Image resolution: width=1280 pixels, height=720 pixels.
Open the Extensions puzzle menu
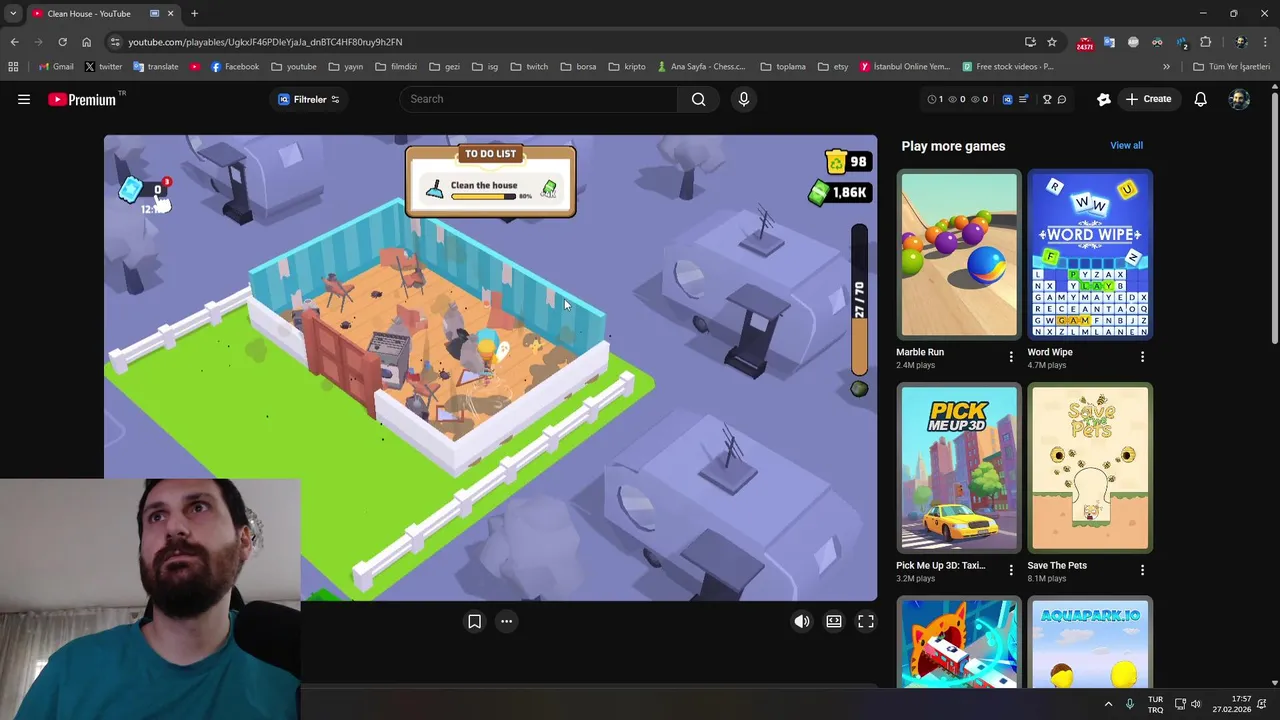1205,42
